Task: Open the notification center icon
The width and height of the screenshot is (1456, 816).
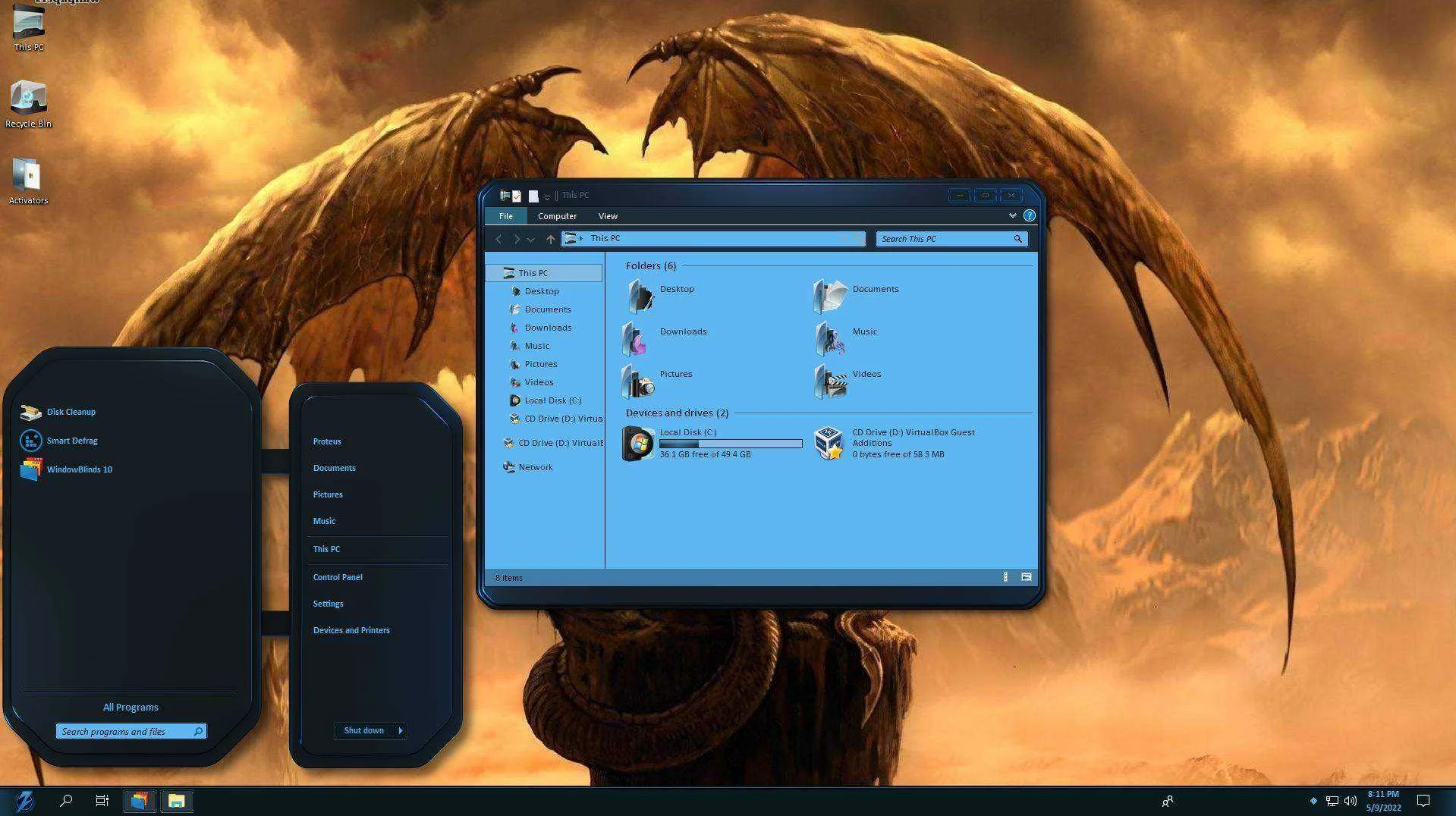Action: (x=1423, y=801)
